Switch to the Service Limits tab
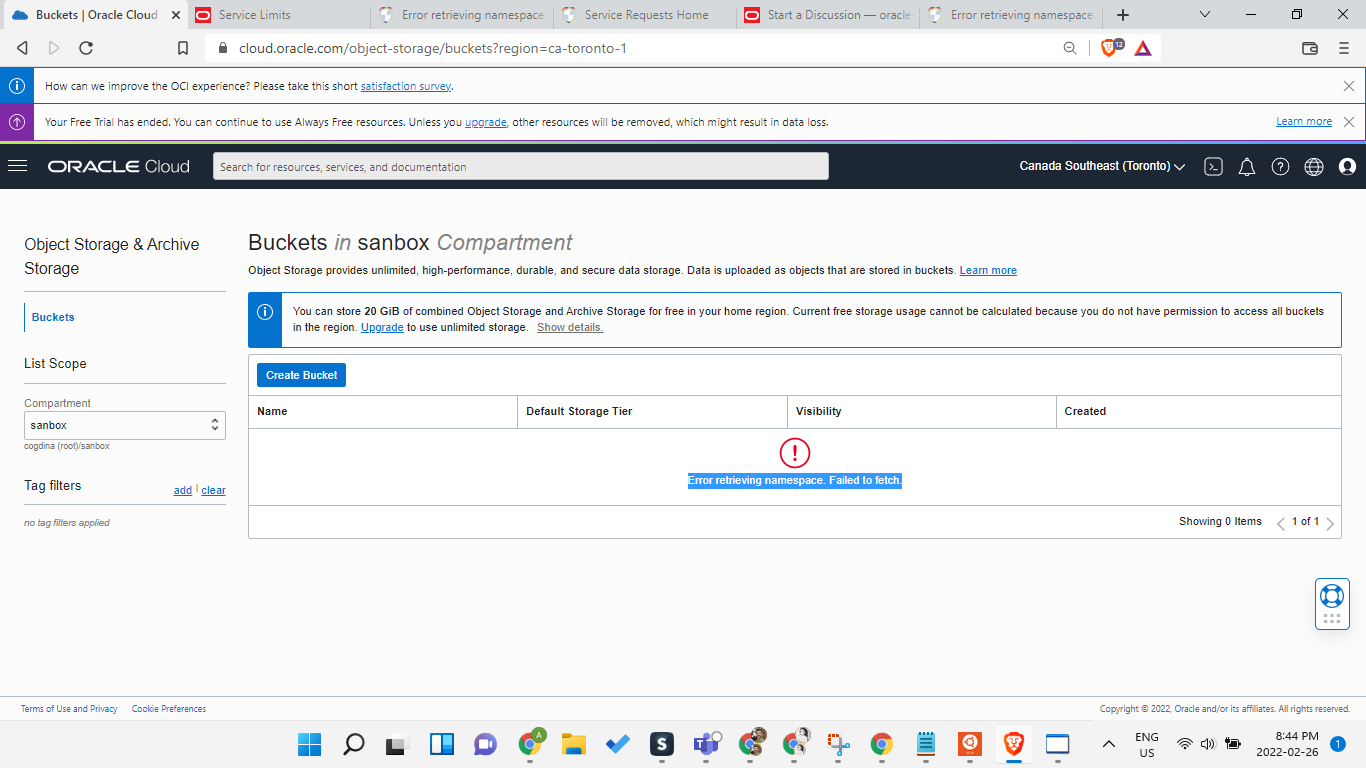The image size is (1366, 768). (x=278, y=15)
